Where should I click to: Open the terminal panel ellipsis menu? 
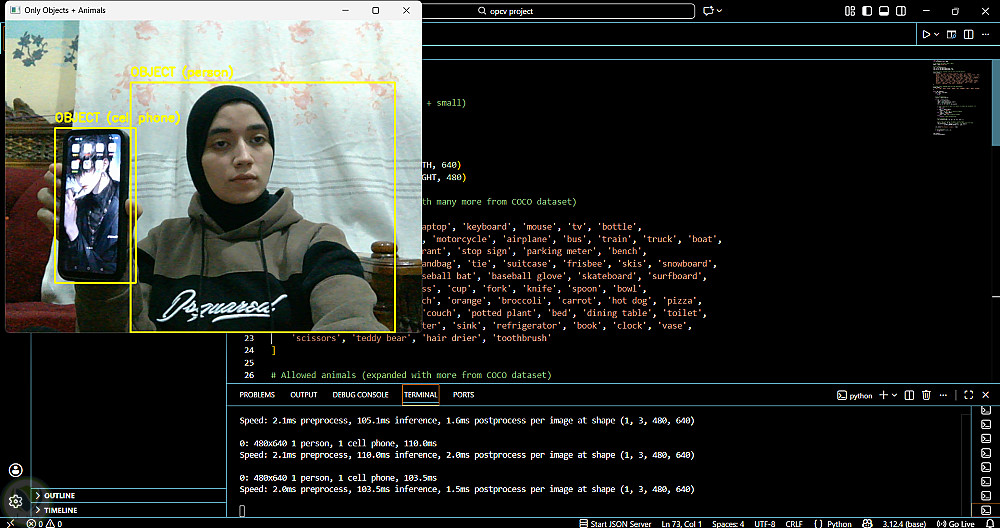point(943,395)
